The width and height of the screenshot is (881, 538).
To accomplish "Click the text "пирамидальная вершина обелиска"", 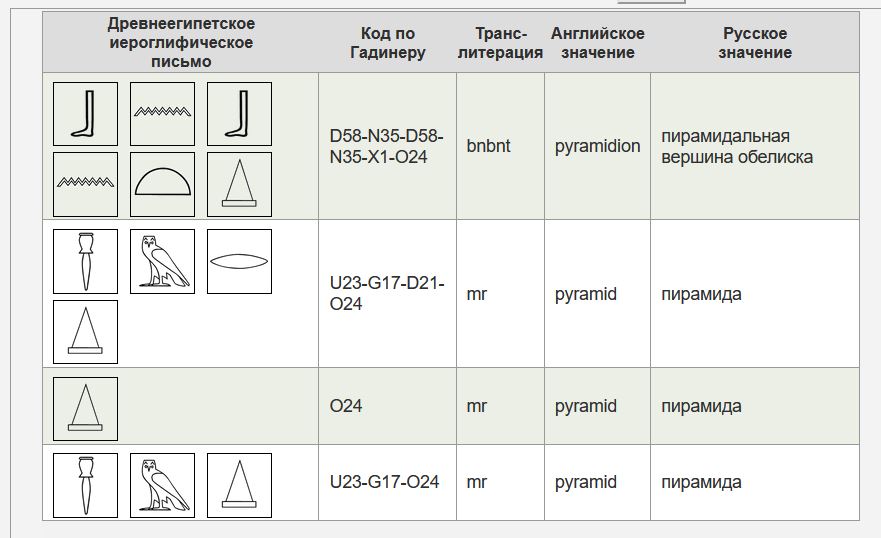I will pos(737,146).
